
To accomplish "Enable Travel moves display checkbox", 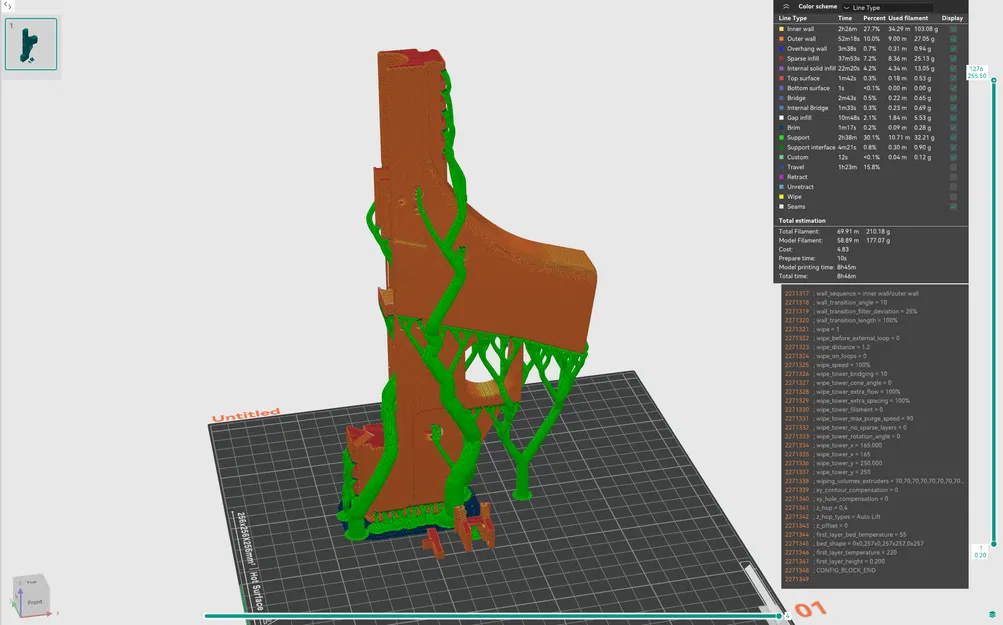I will 953,167.
